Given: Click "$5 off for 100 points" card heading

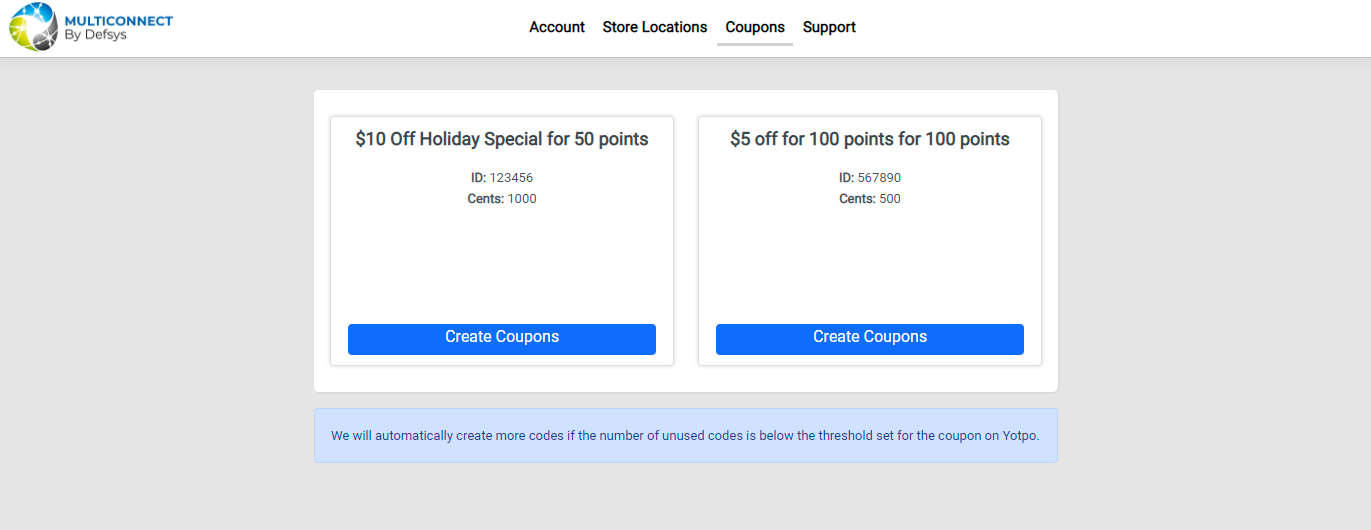Looking at the screenshot, I should pos(869,139).
